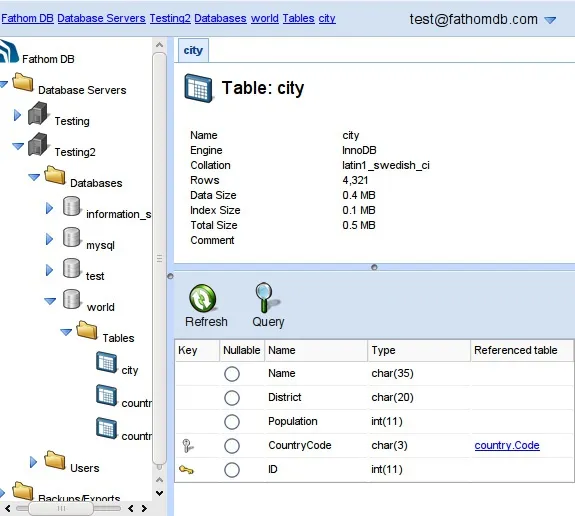The width and height of the screenshot is (575, 516).
Task: Click the world database cylinder icon
Action: click(x=71, y=299)
